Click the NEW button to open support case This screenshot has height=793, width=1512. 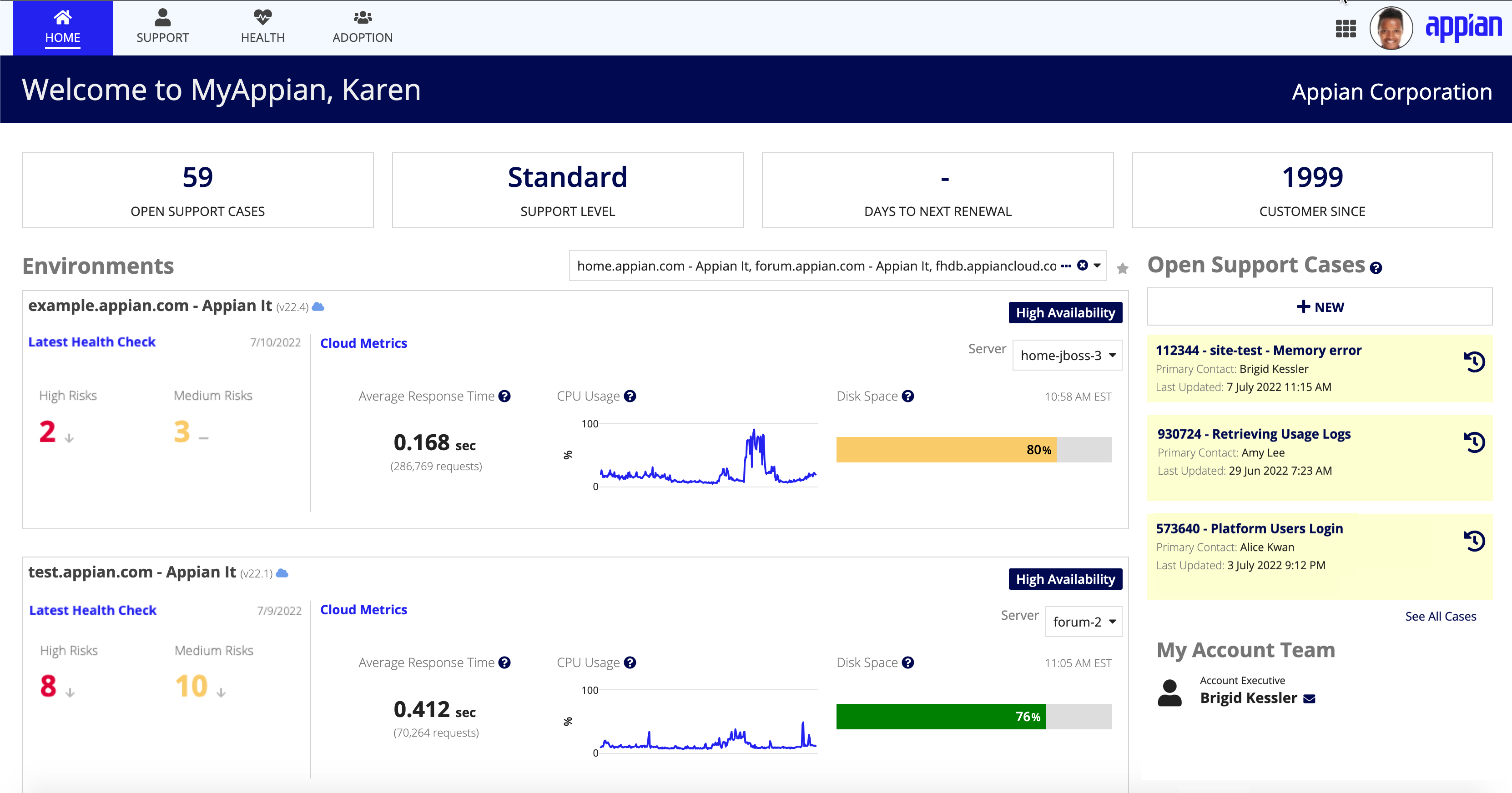coord(1320,307)
